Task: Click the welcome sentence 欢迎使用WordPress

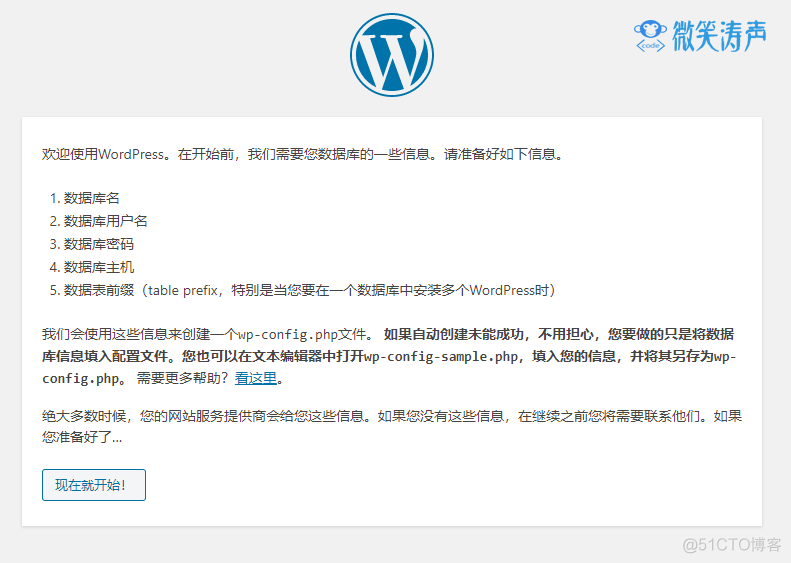Action: pyautogui.click(x=303, y=154)
